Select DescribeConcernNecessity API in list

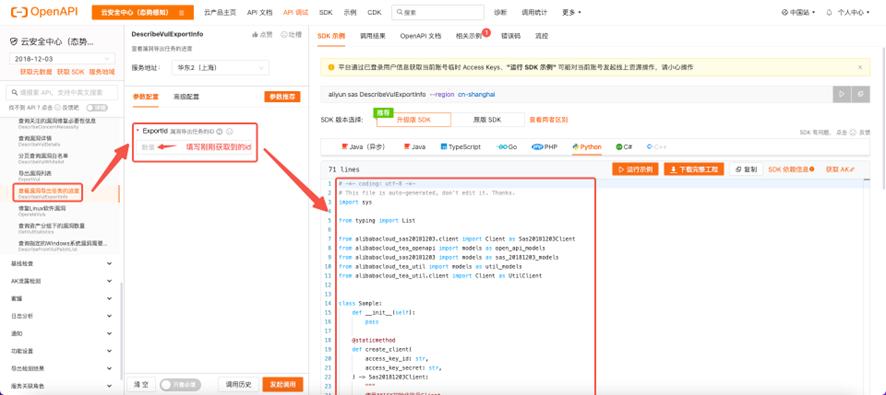pos(57,123)
